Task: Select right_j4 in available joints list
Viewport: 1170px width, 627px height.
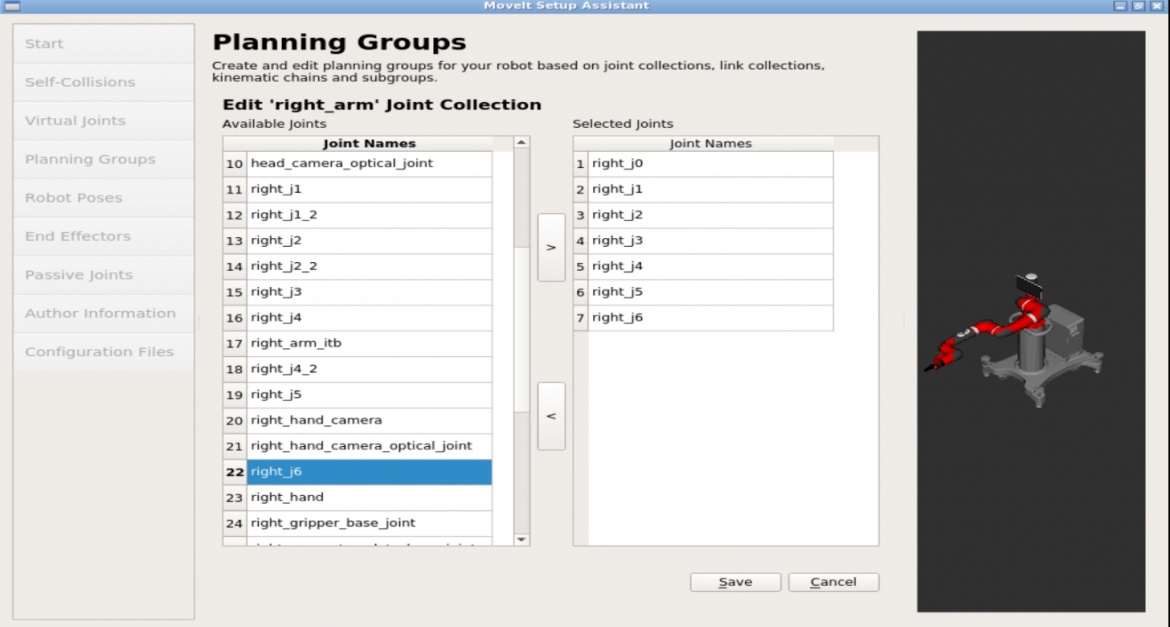Action: tap(369, 317)
